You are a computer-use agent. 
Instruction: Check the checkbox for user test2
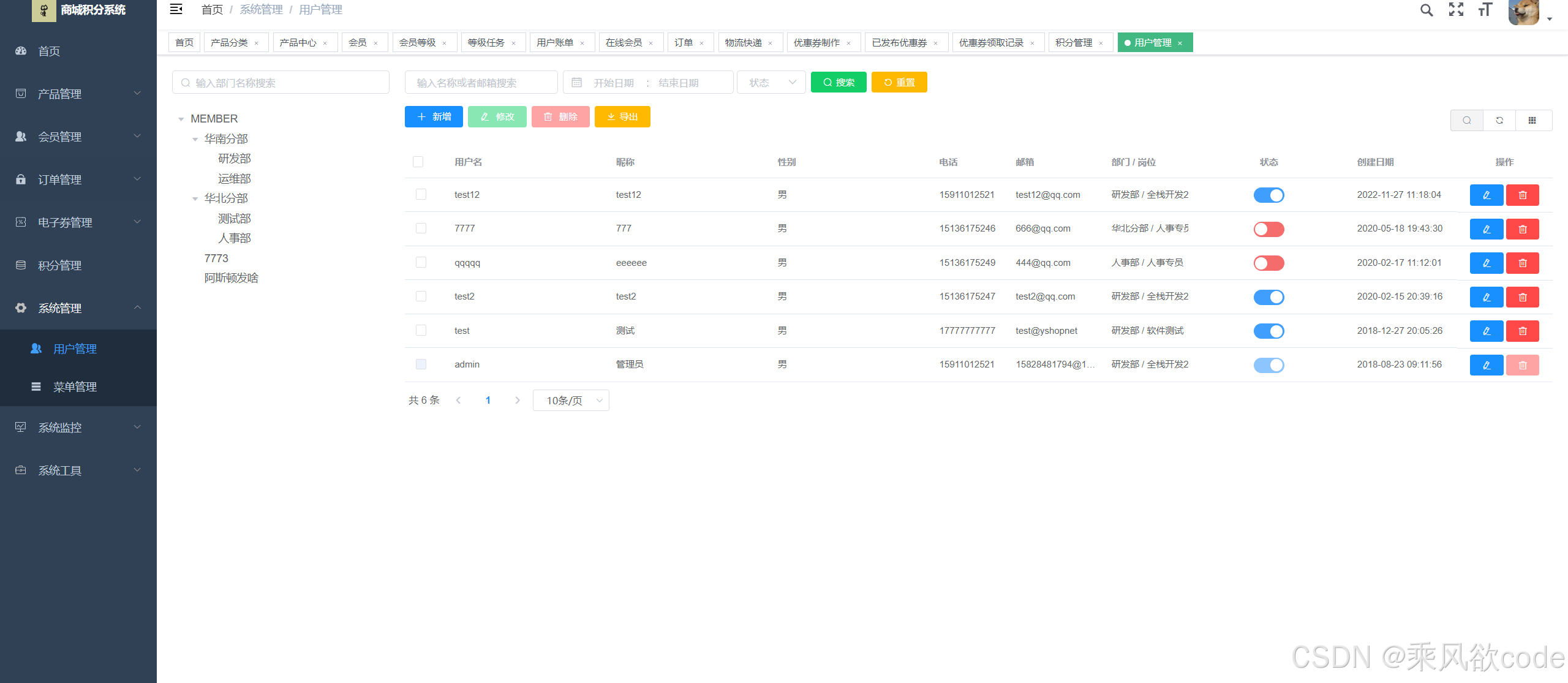click(x=421, y=296)
